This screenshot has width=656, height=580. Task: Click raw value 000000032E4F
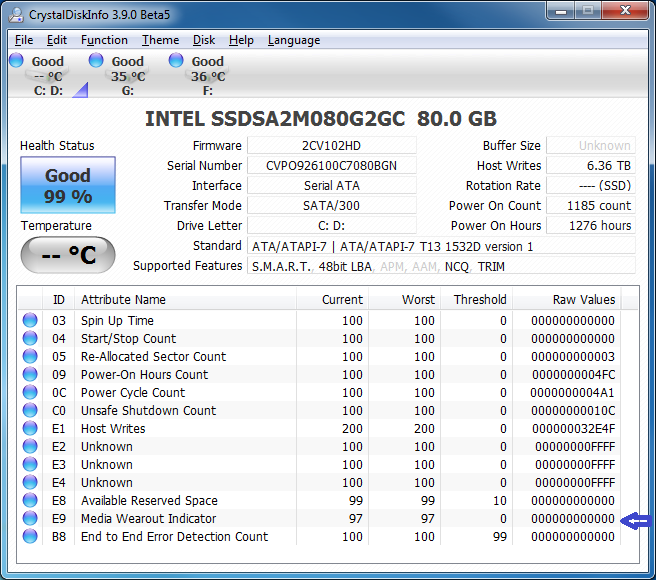point(574,429)
